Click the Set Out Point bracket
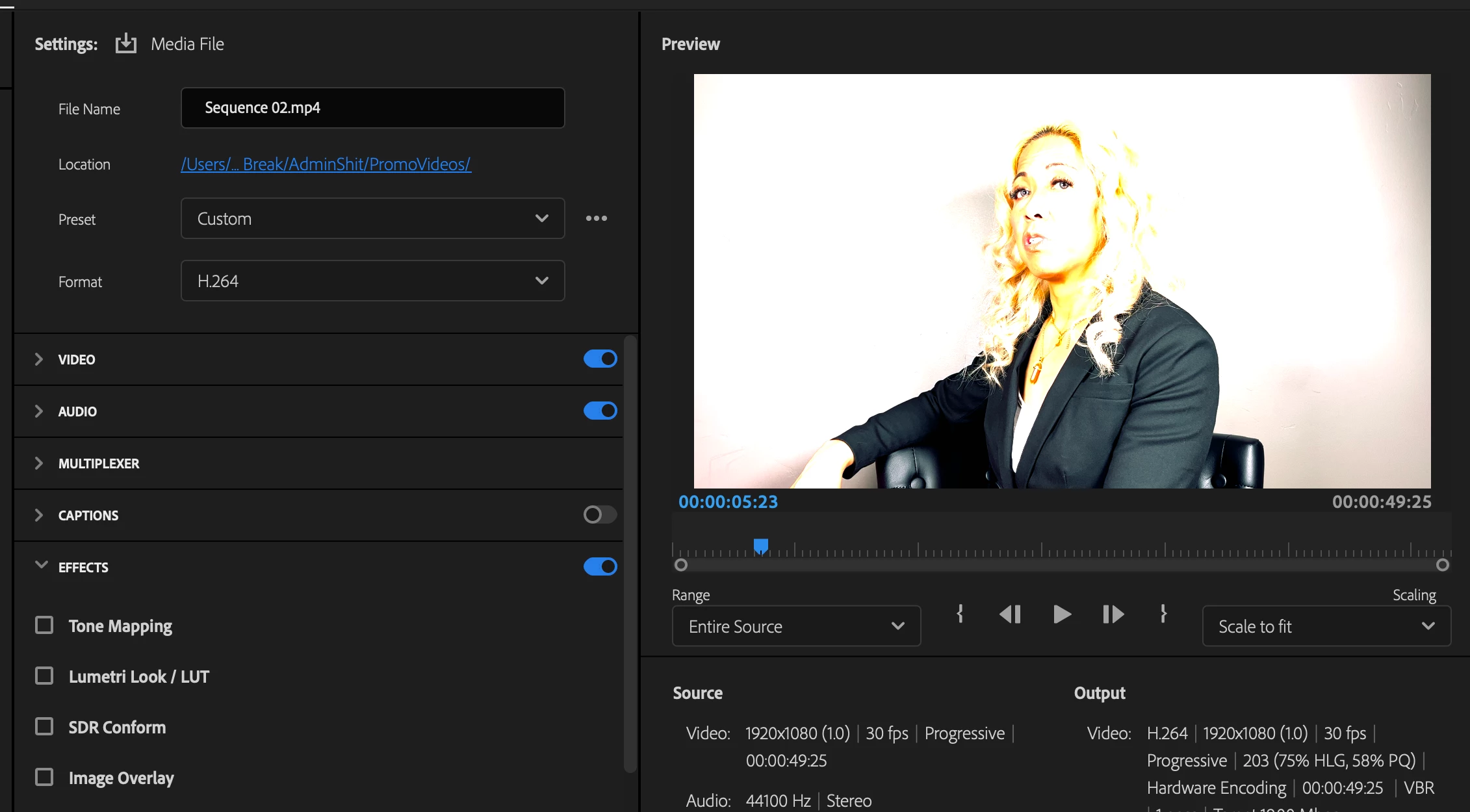 [x=1163, y=614]
